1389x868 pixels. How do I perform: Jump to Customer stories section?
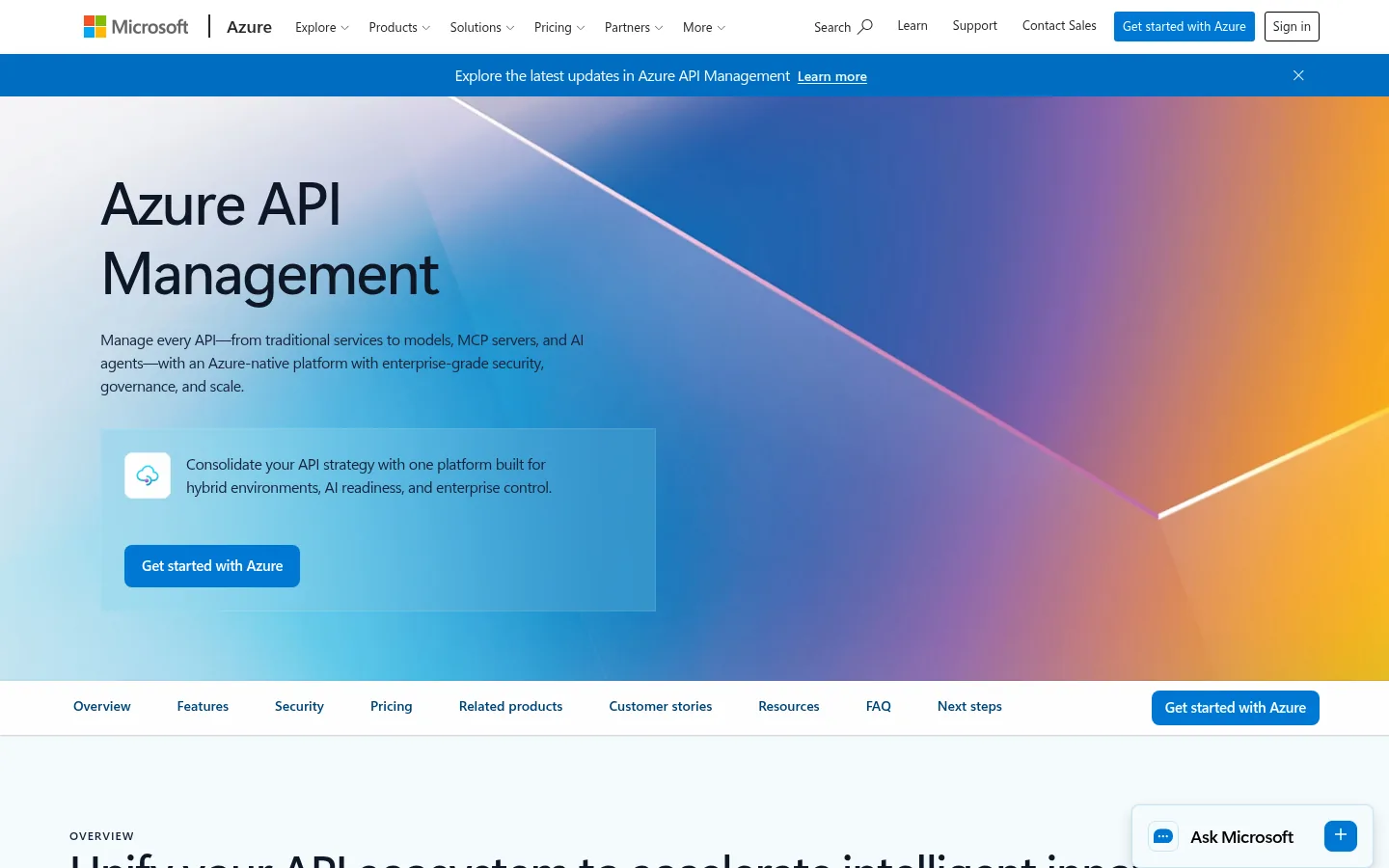click(x=661, y=706)
